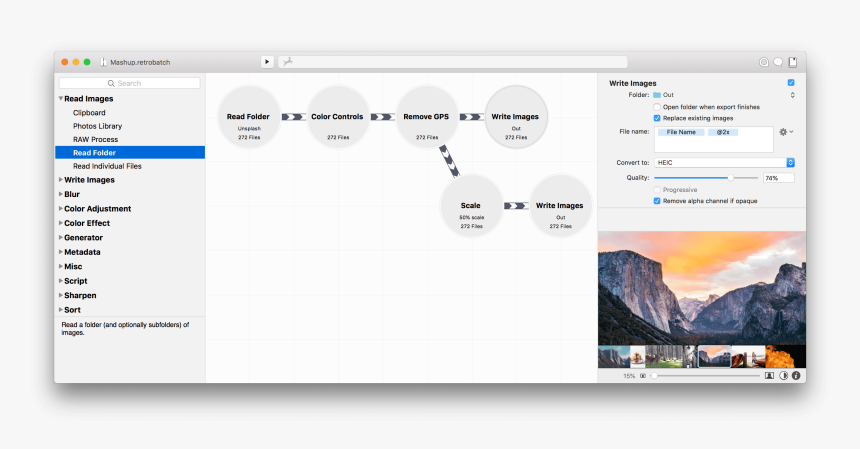860x449 pixels.
Task: Click the connector between Scale and lower Write Images
Action: 516,206
